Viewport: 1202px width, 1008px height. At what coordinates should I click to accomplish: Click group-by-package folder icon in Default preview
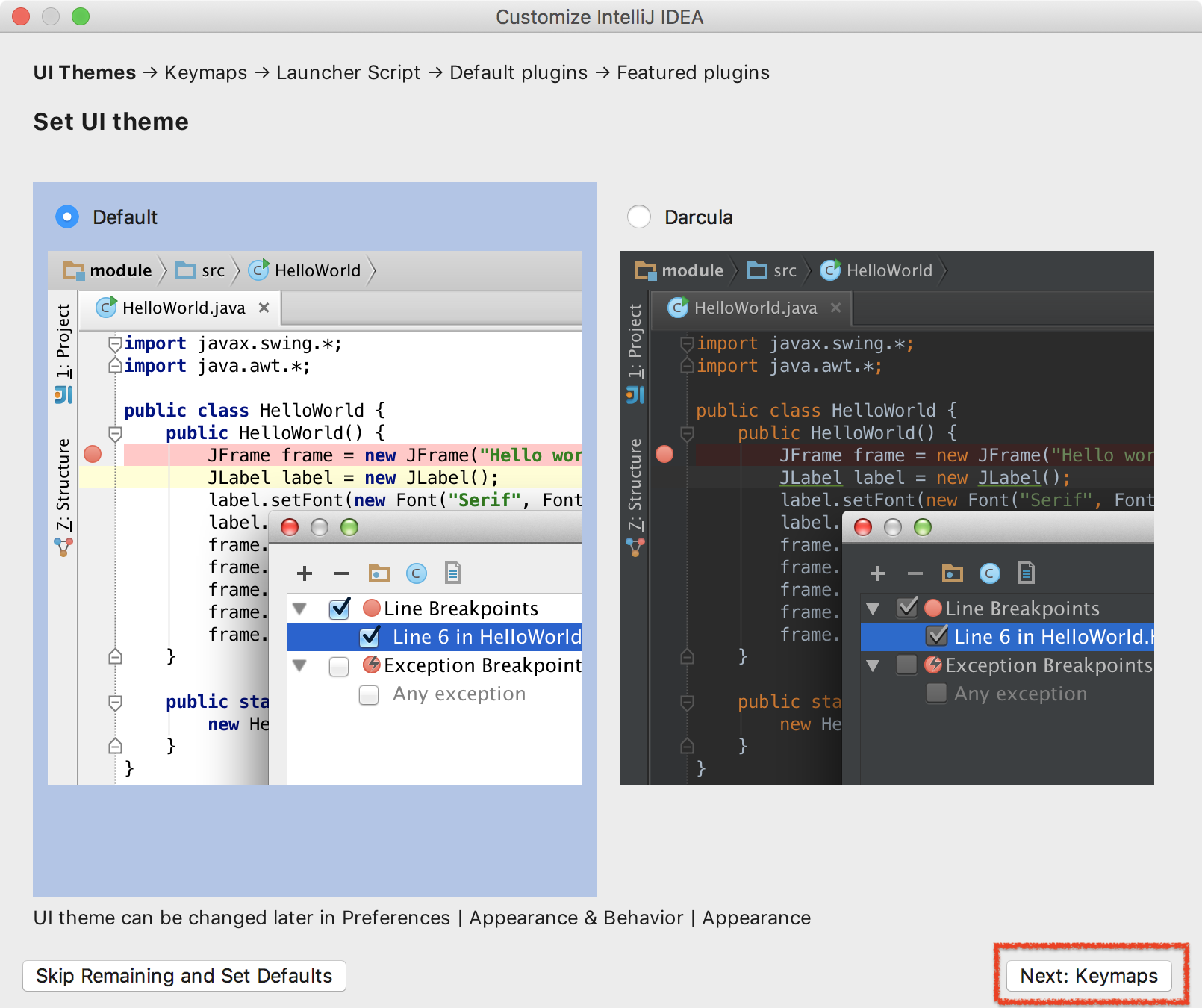tap(379, 573)
